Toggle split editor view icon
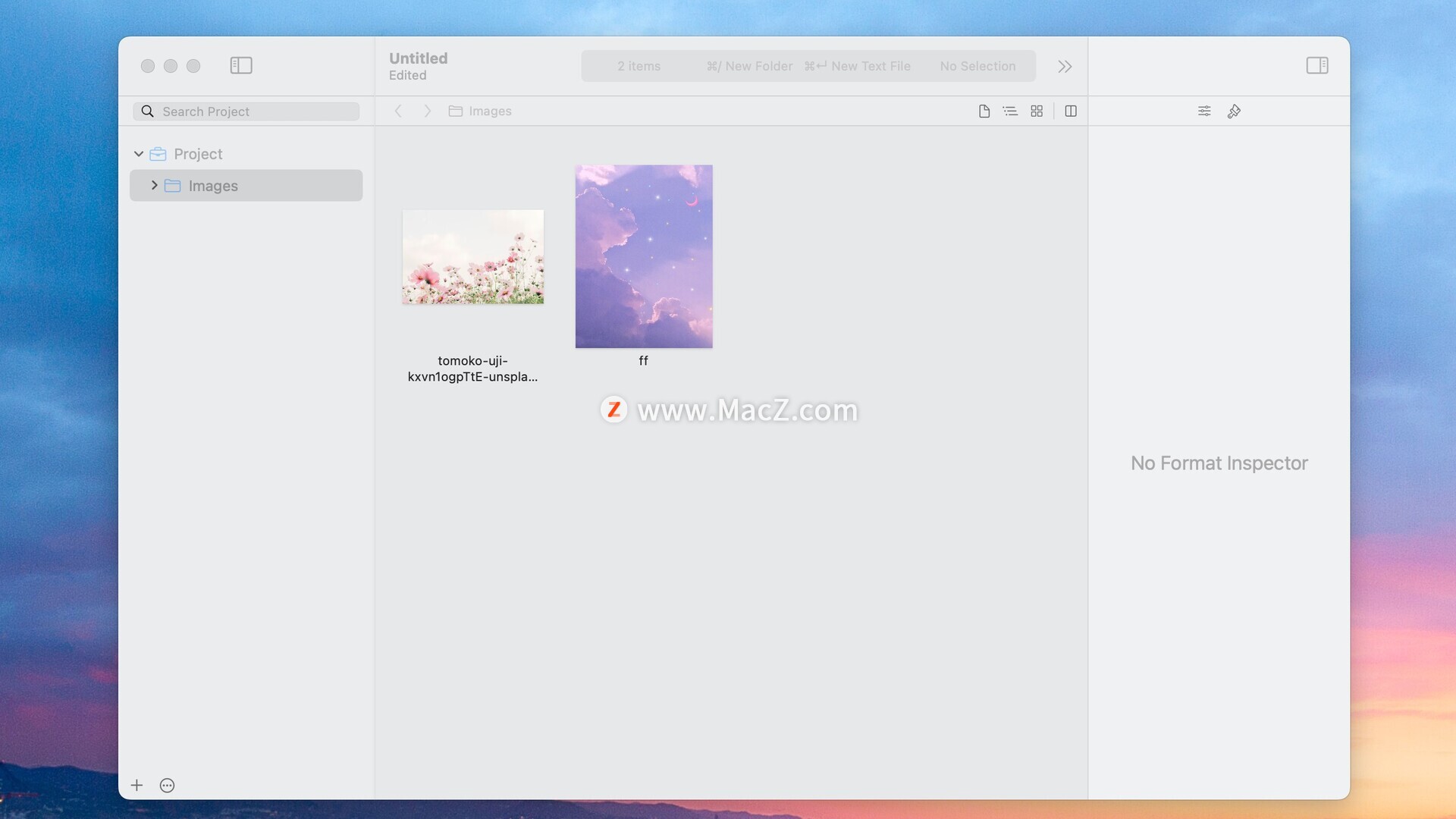Screen dimensions: 1456x819 [1071, 111]
